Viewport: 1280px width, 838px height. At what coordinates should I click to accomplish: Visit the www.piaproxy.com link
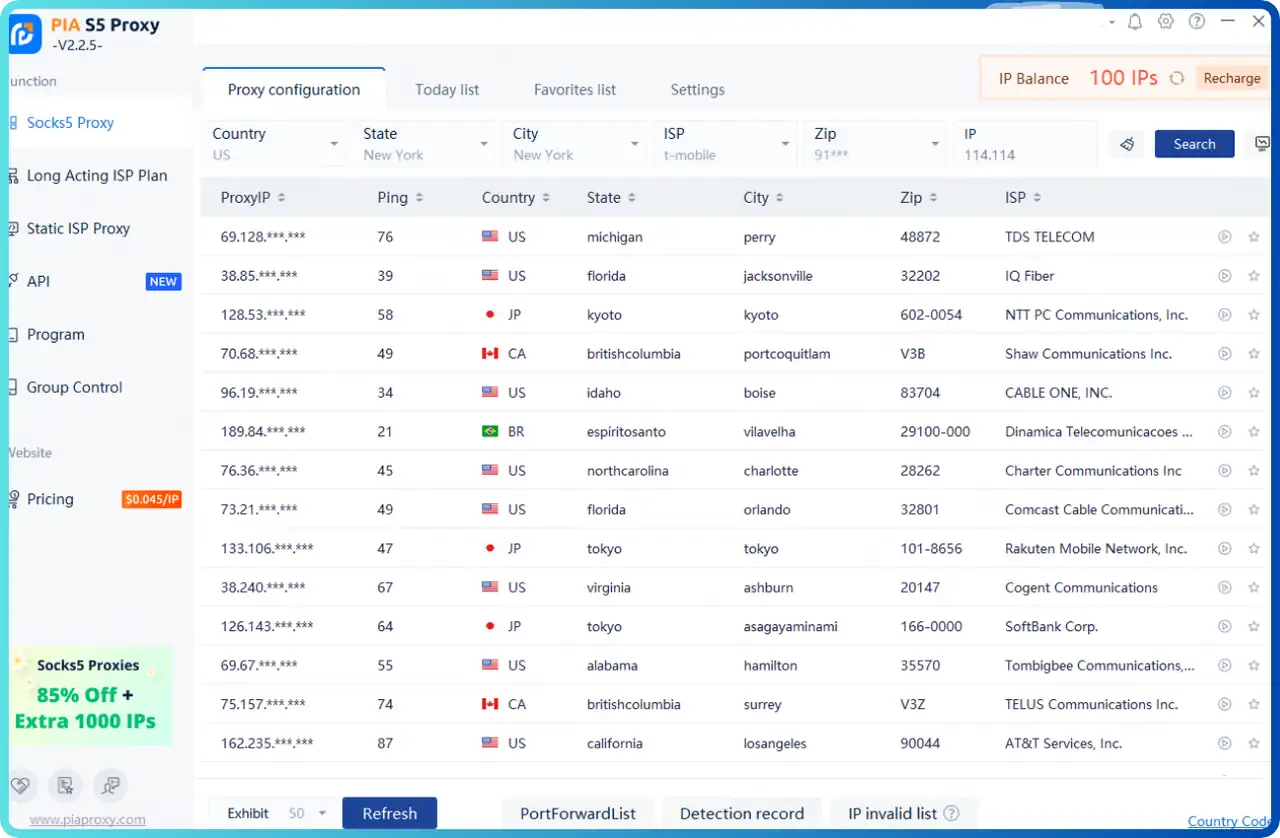(x=89, y=819)
